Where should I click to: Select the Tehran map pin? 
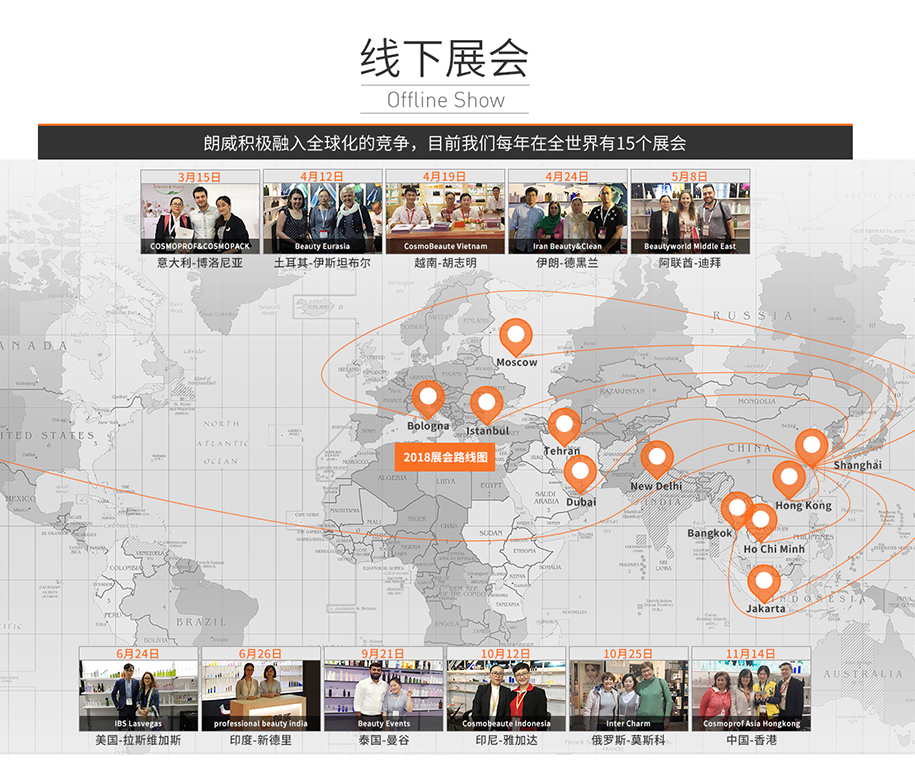[x=564, y=426]
